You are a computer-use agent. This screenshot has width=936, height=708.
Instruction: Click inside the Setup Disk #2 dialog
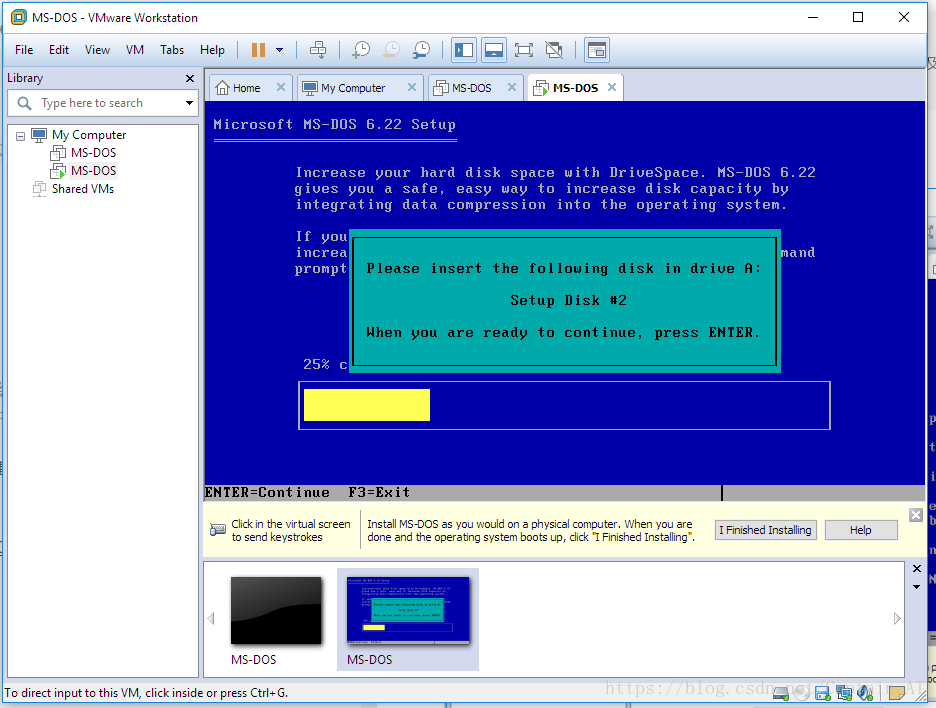[x=565, y=301]
